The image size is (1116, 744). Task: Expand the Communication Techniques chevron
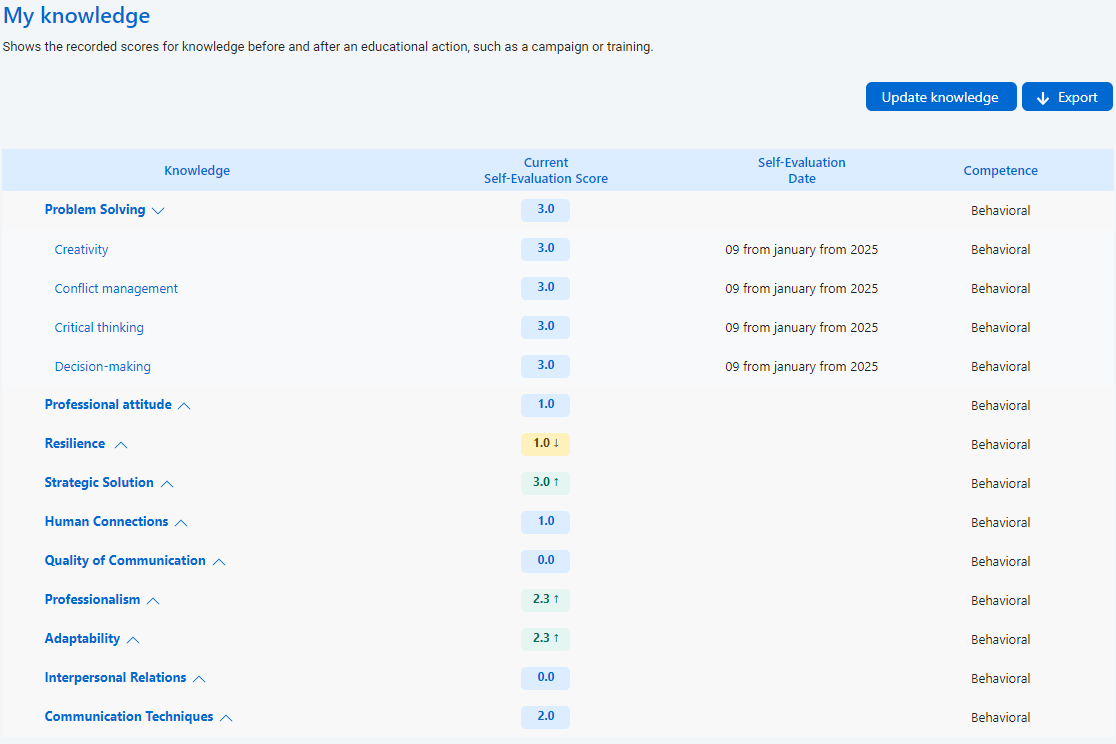tap(226, 718)
